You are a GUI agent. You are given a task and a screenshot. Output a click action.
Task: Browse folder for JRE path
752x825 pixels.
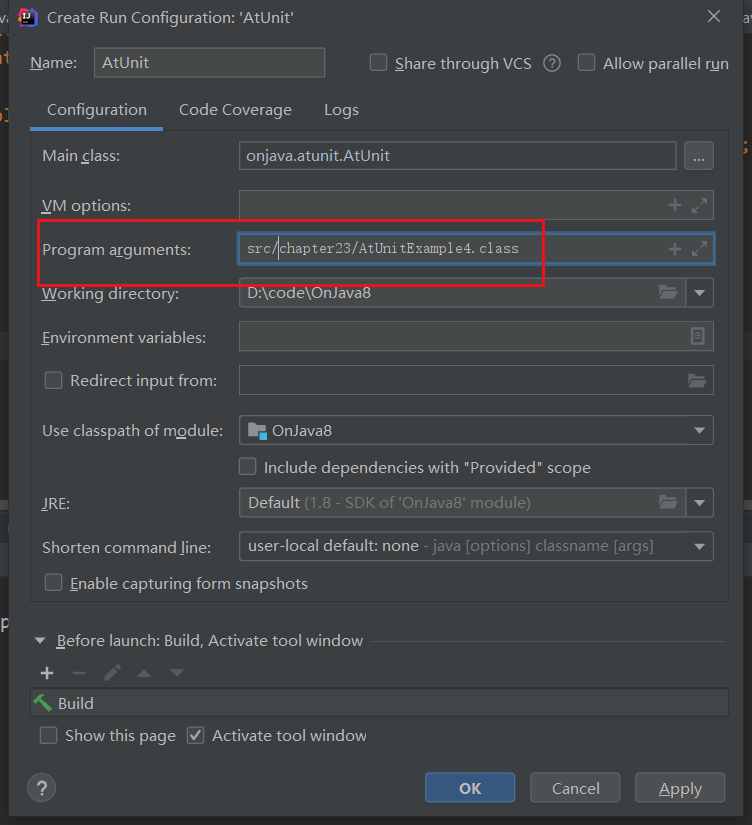(x=668, y=502)
